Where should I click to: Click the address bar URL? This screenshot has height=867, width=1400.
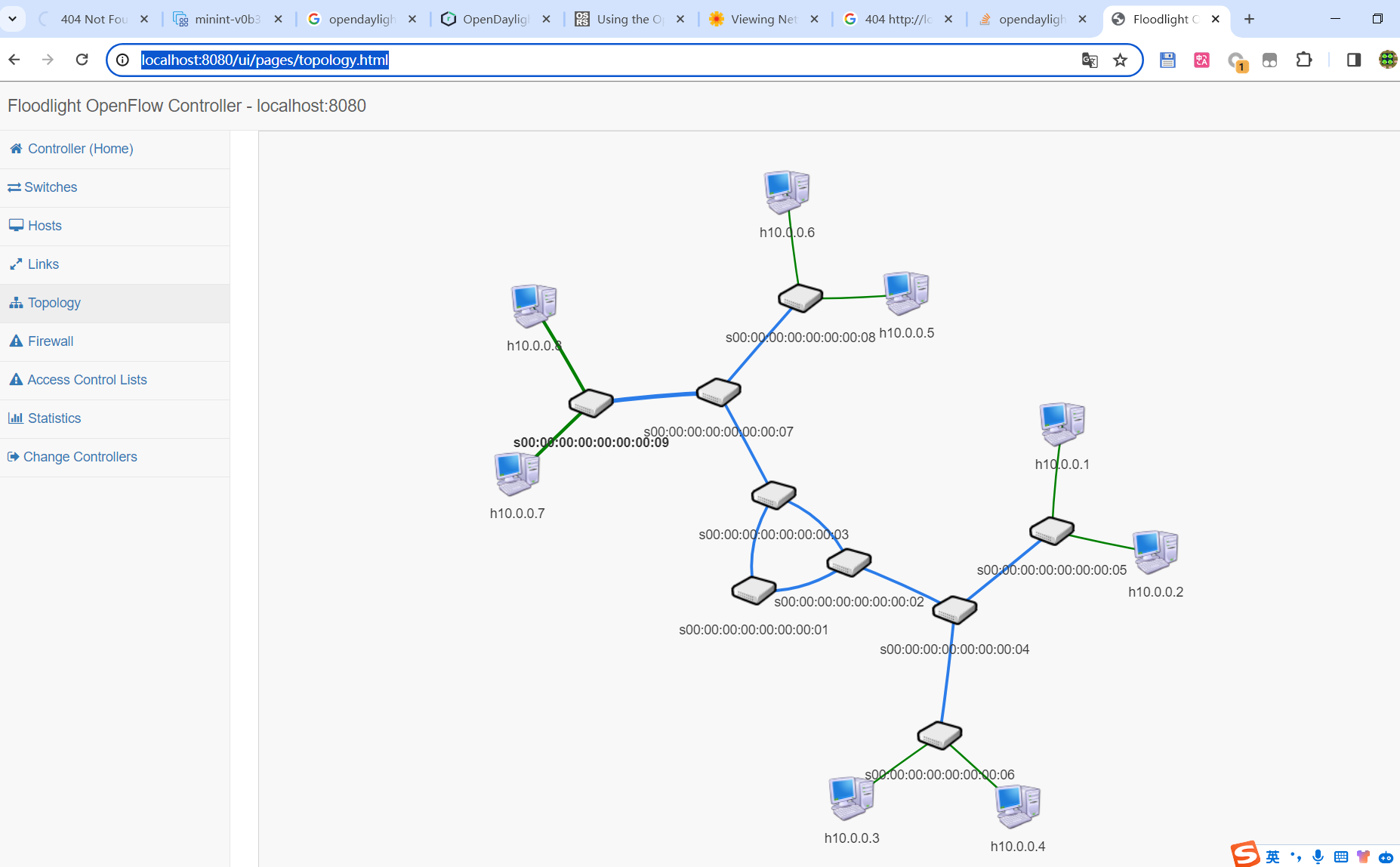tap(265, 60)
